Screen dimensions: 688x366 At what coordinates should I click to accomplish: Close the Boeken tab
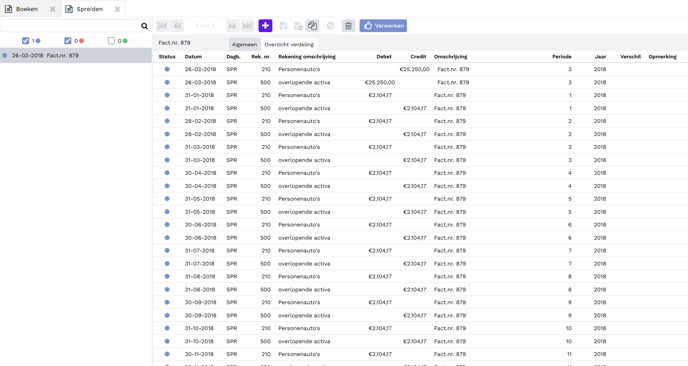[x=52, y=9]
